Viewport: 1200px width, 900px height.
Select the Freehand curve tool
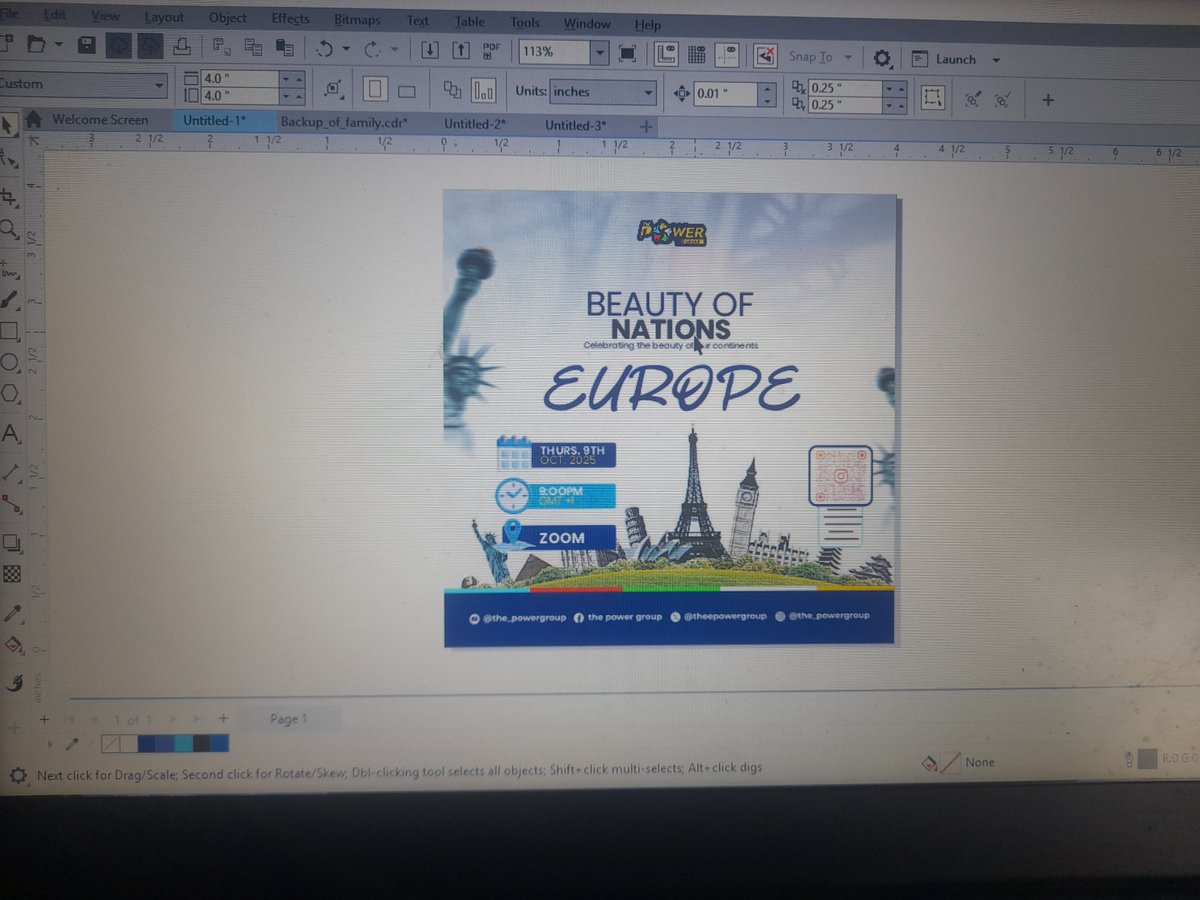tap(9, 268)
